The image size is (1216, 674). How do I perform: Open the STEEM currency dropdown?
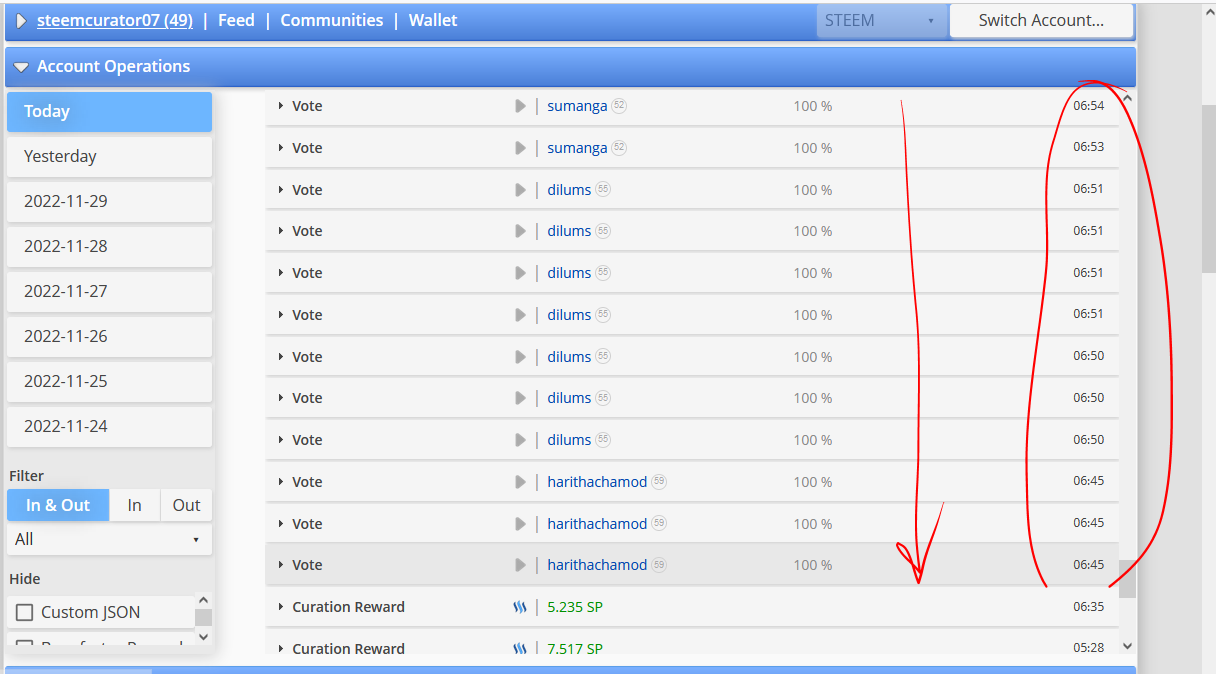(x=881, y=20)
